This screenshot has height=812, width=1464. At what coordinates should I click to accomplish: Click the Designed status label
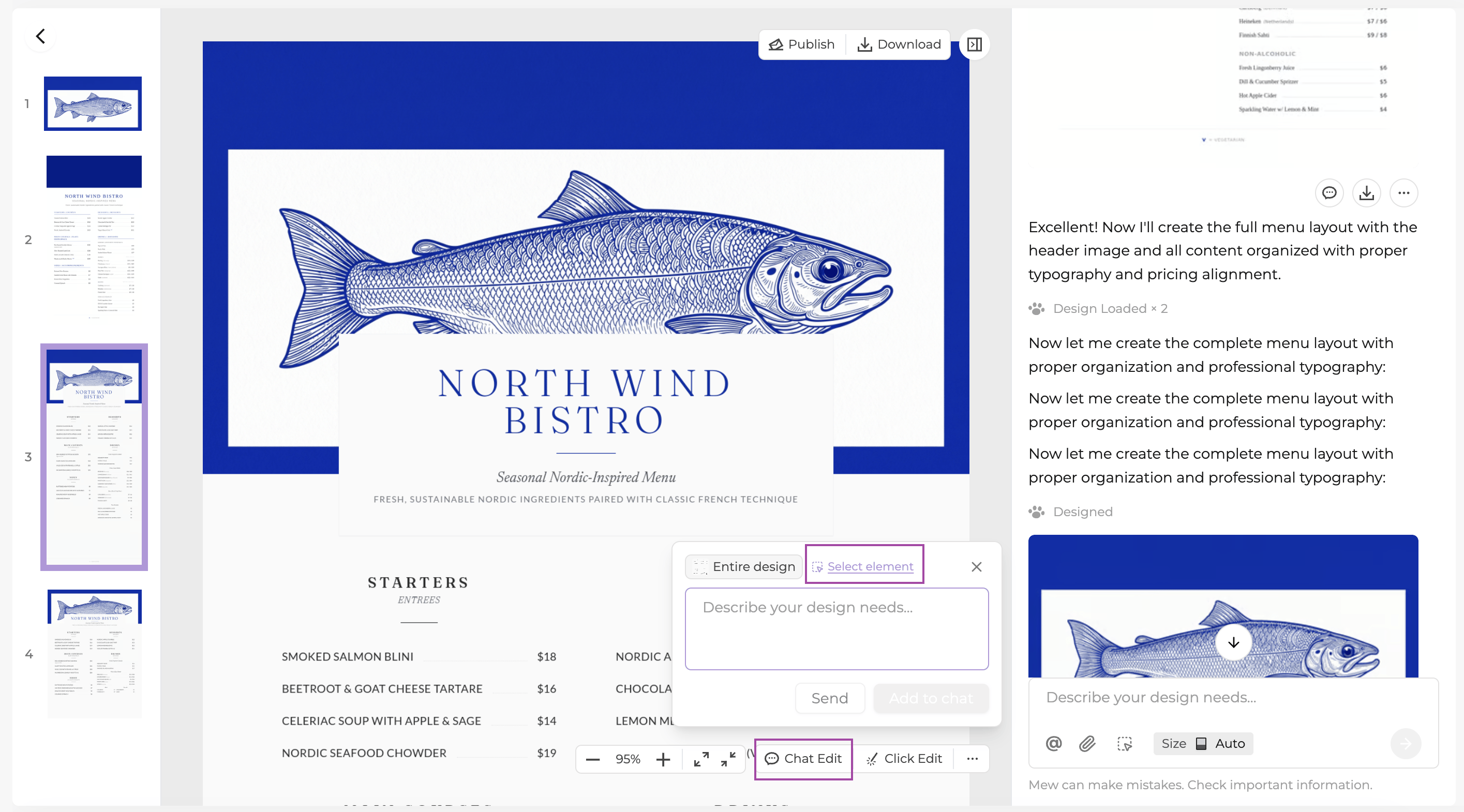[1071, 512]
